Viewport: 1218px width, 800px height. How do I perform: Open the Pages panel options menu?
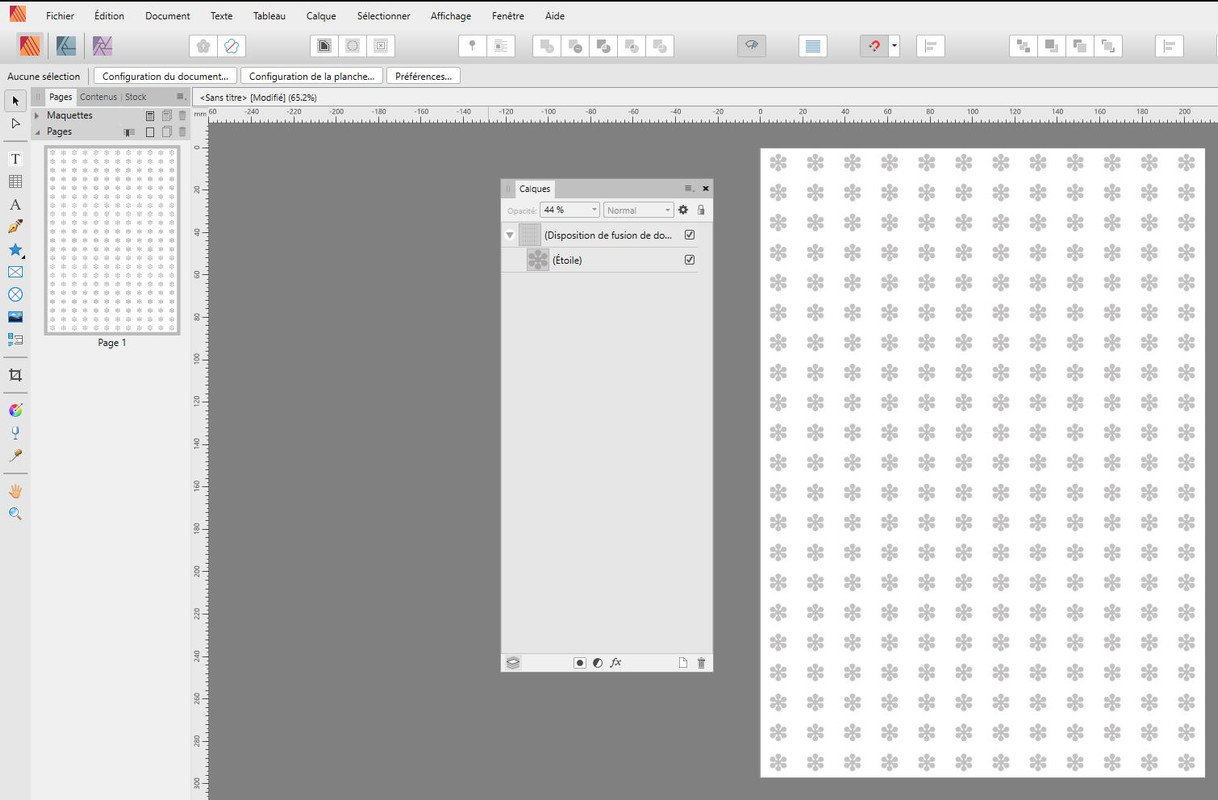tap(180, 97)
